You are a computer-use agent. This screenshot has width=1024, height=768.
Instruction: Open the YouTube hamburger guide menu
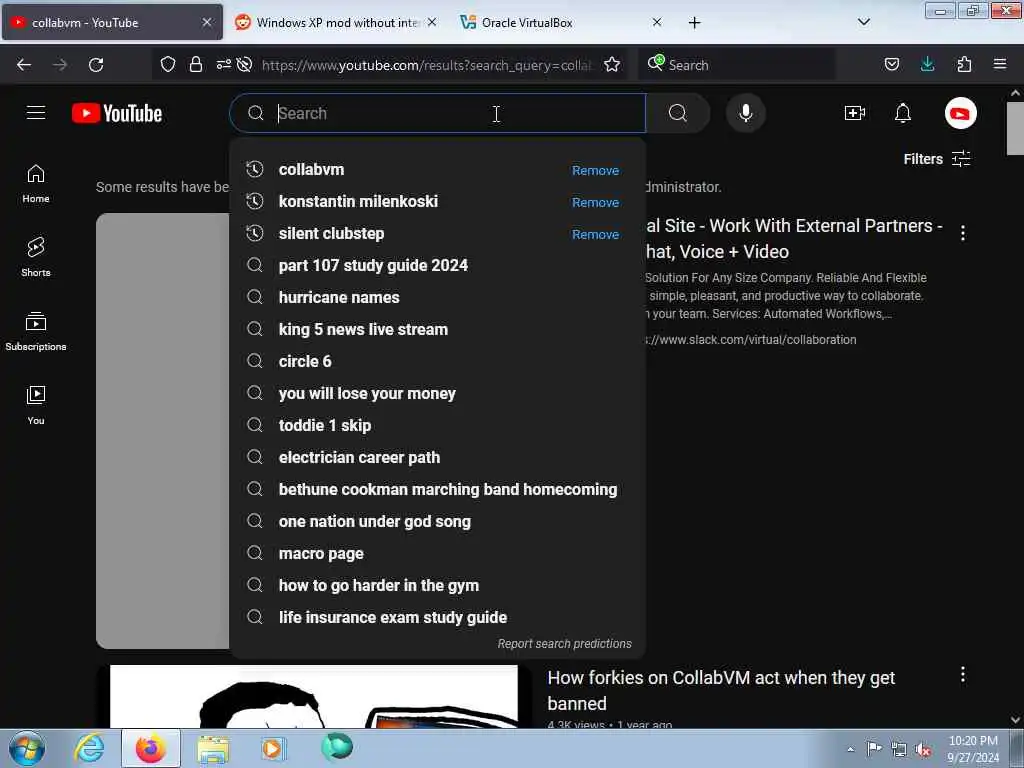[36, 113]
